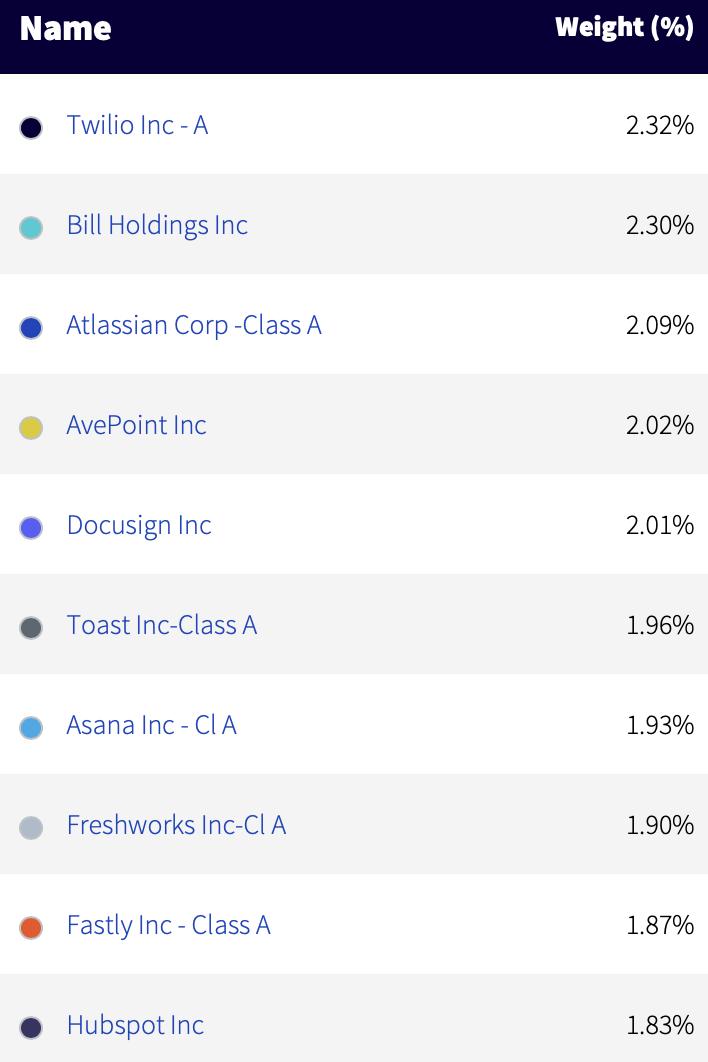
Task: Open Freshworks Inc-Cl A holding
Action: (176, 825)
